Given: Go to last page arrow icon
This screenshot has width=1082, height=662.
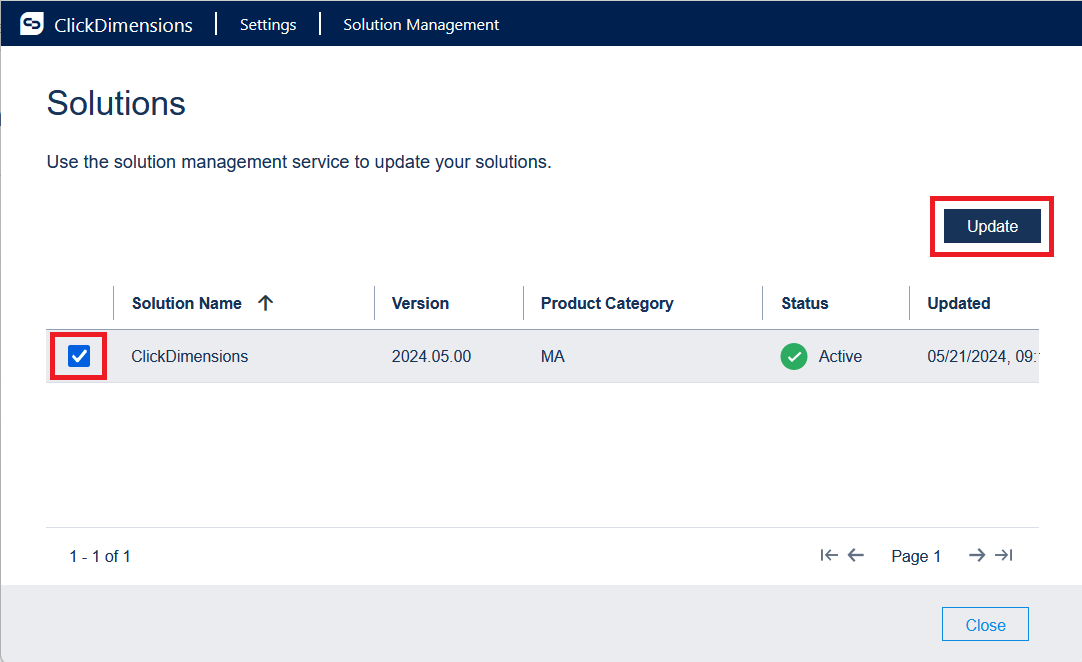Looking at the screenshot, I should [1003, 555].
